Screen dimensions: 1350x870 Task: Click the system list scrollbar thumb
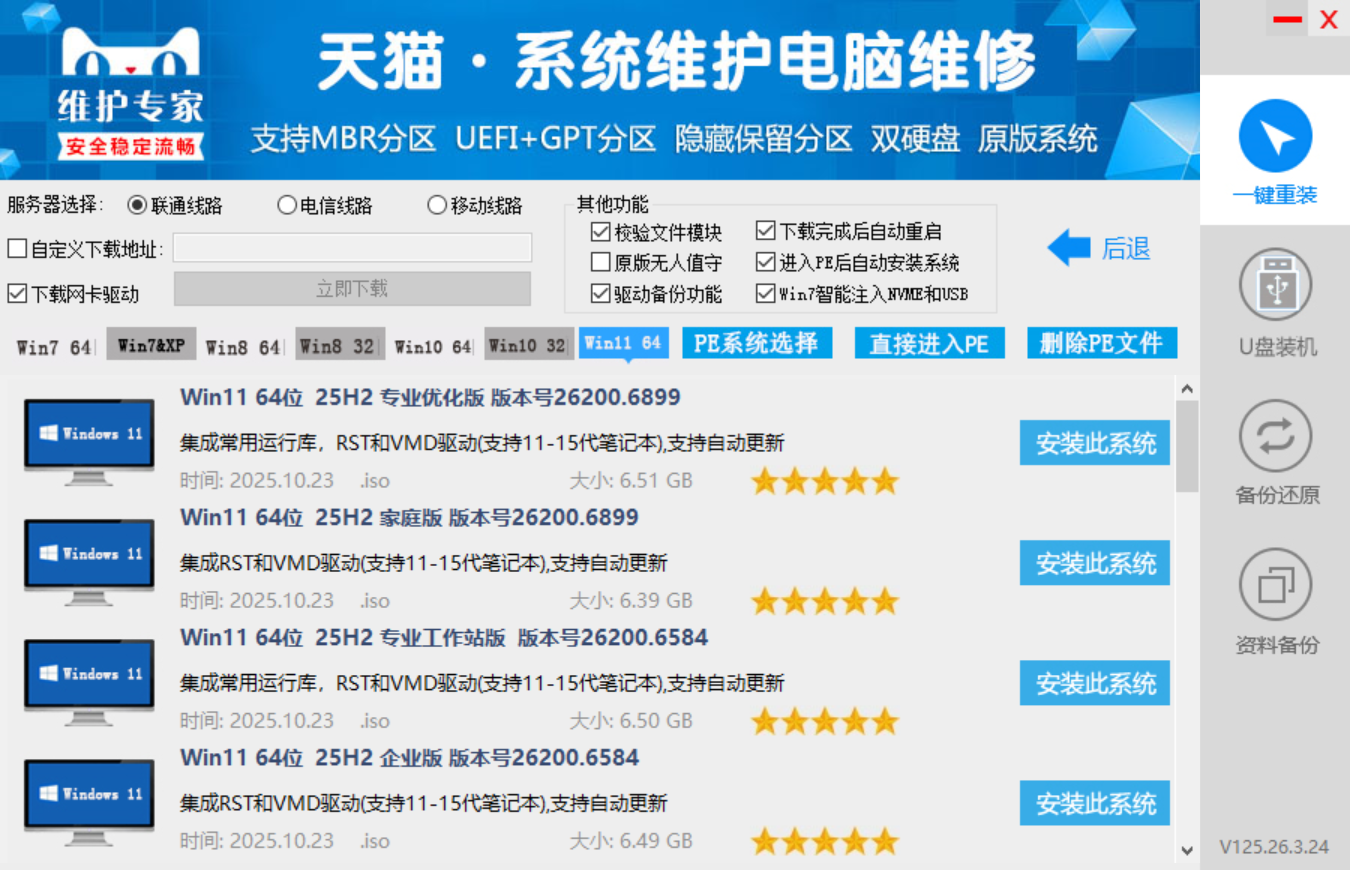click(x=1187, y=446)
